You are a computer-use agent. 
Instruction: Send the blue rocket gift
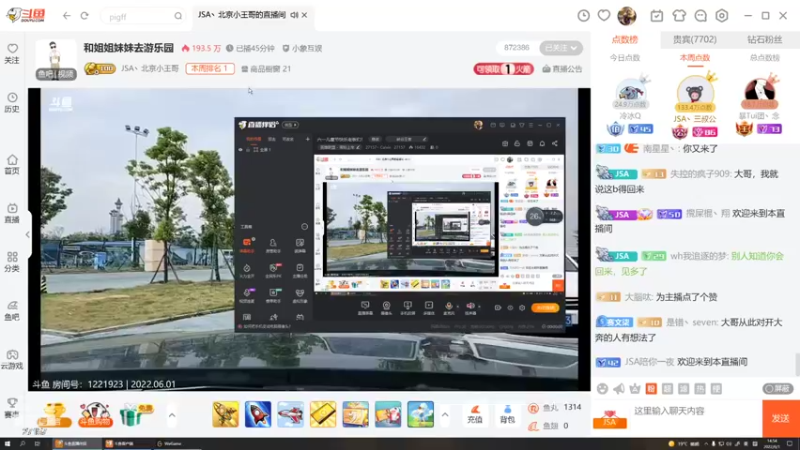(258, 414)
